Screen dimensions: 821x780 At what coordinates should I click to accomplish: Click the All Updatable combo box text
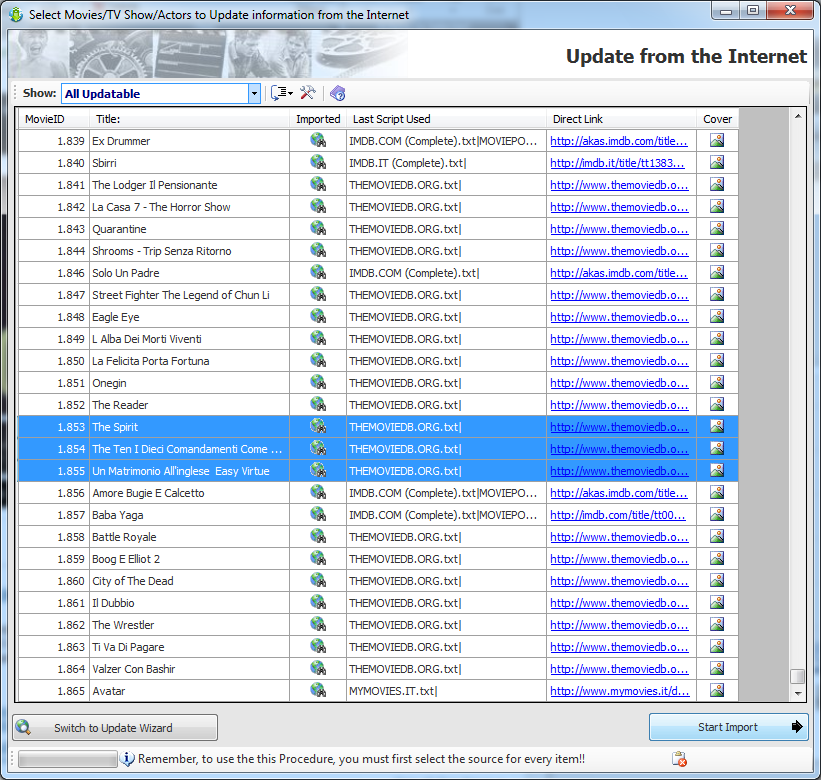coord(103,94)
